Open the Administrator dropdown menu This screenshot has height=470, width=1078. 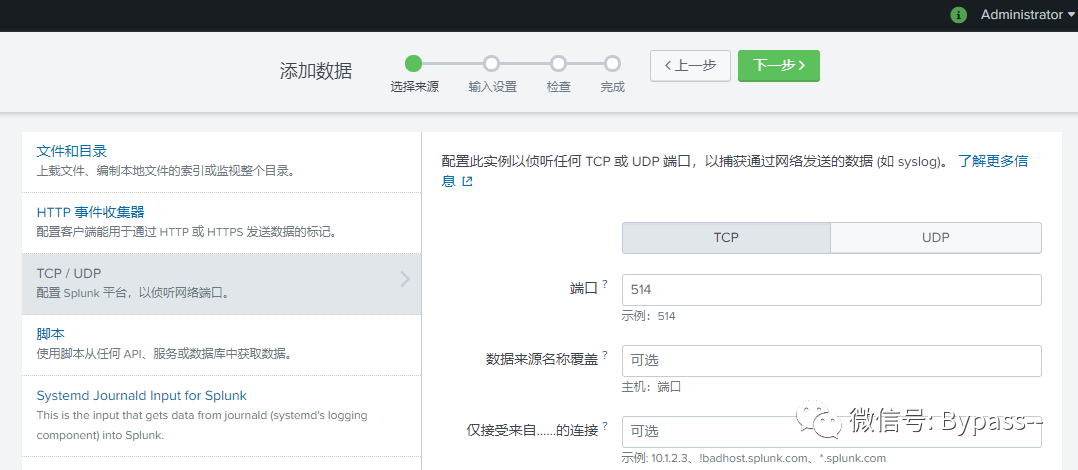1026,14
